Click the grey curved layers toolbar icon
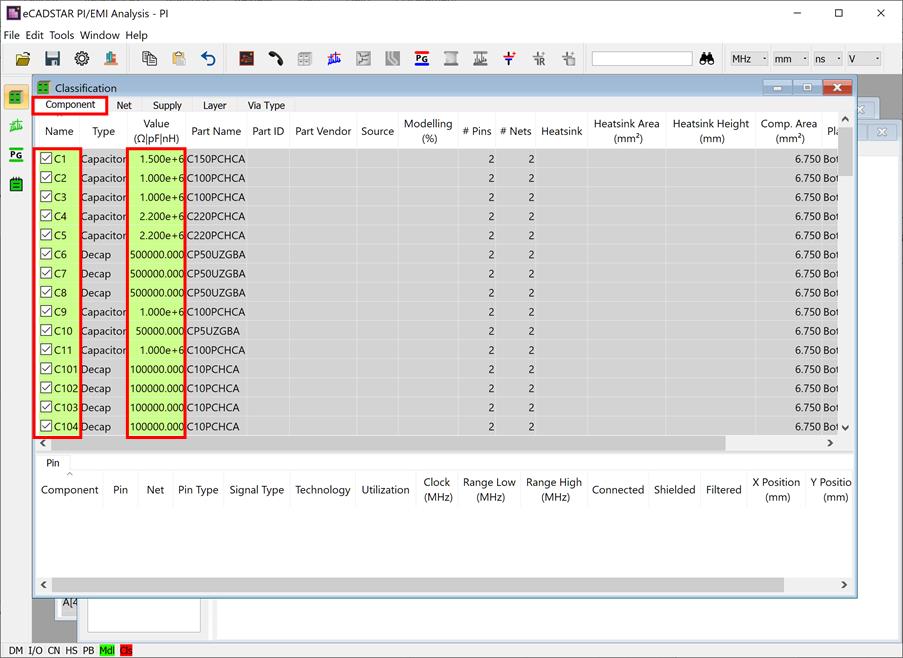 pos(393,59)
